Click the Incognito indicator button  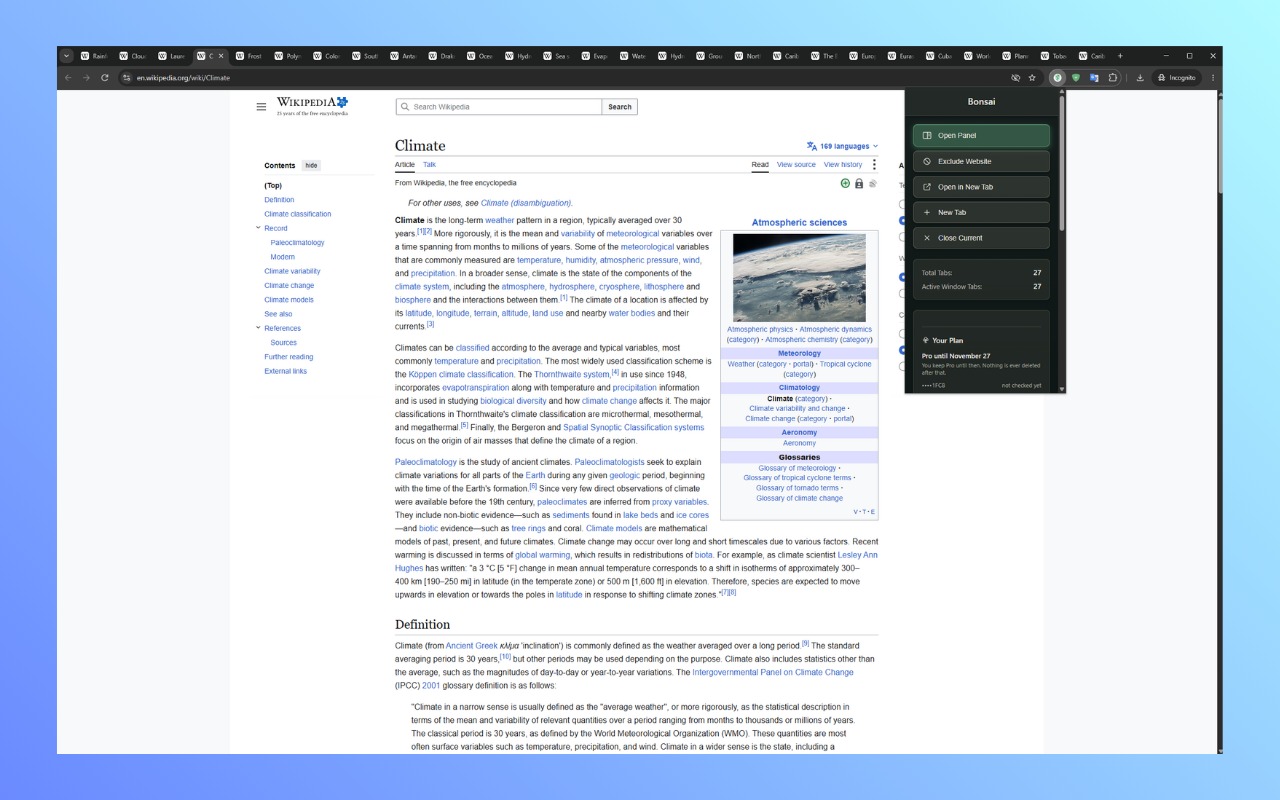1177,77
